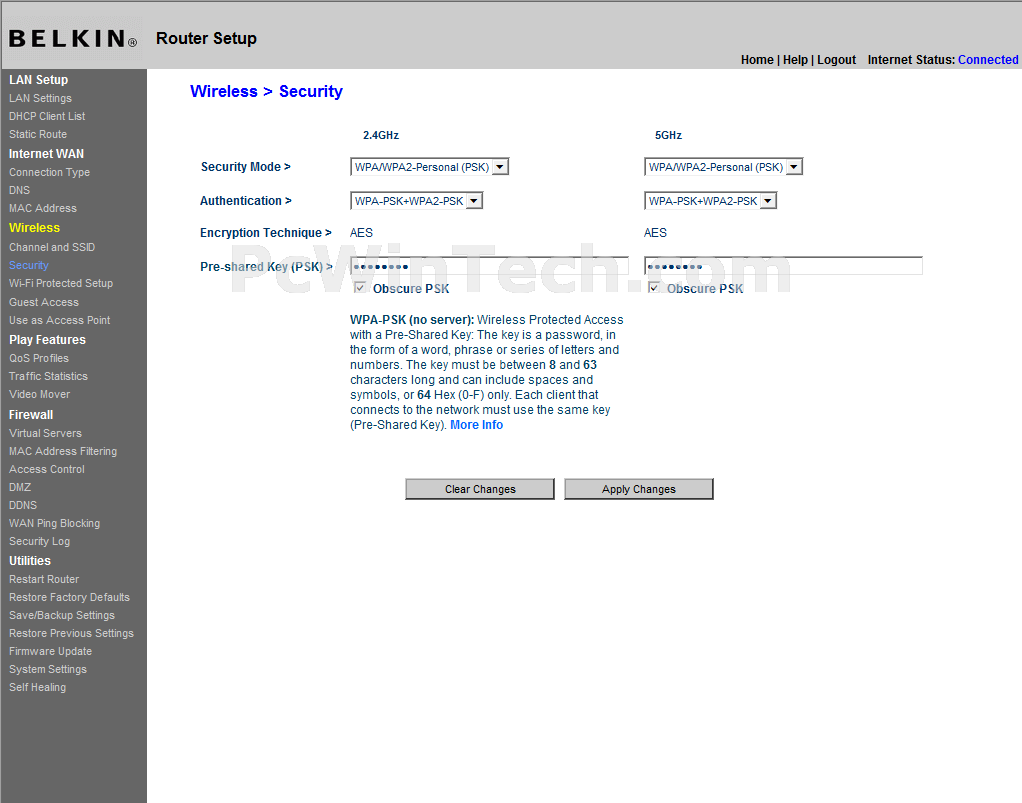Open LAN Settings in sidebar
Viewport: 1022px width, 803px height.
pyautogui.click(x=40, y=98)
